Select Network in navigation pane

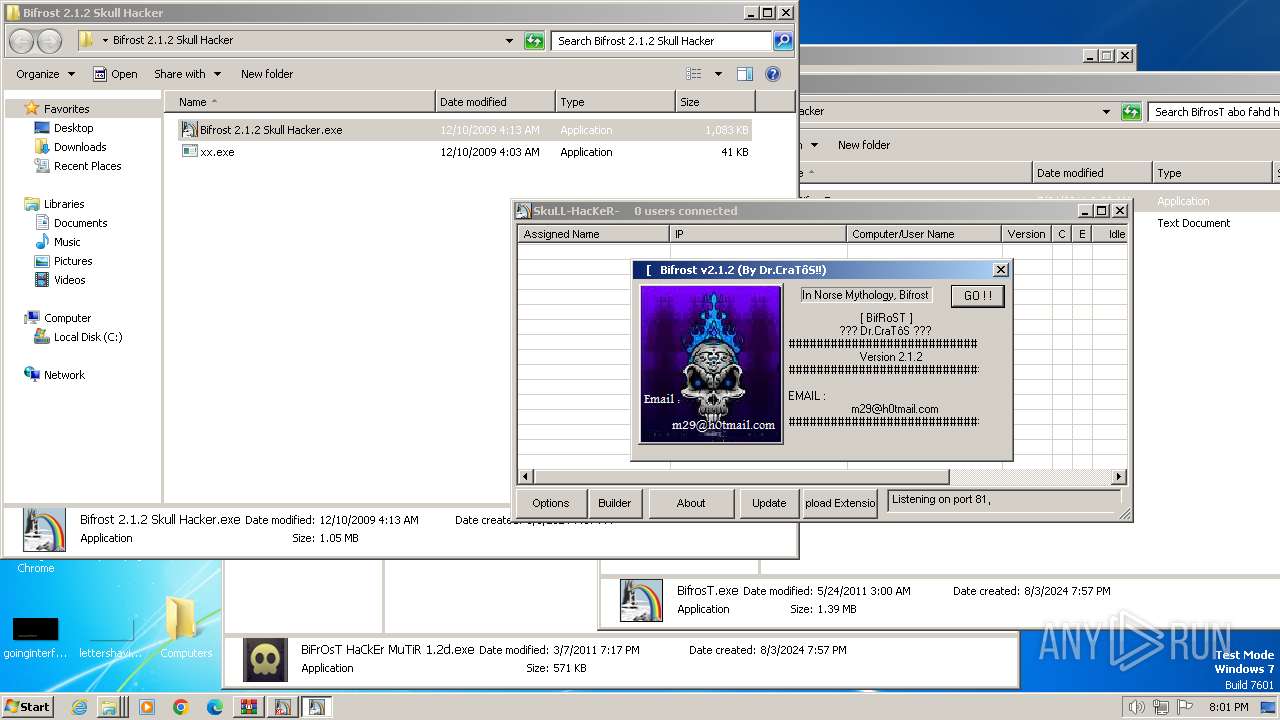pyautogui.click(x=64, y=375)
